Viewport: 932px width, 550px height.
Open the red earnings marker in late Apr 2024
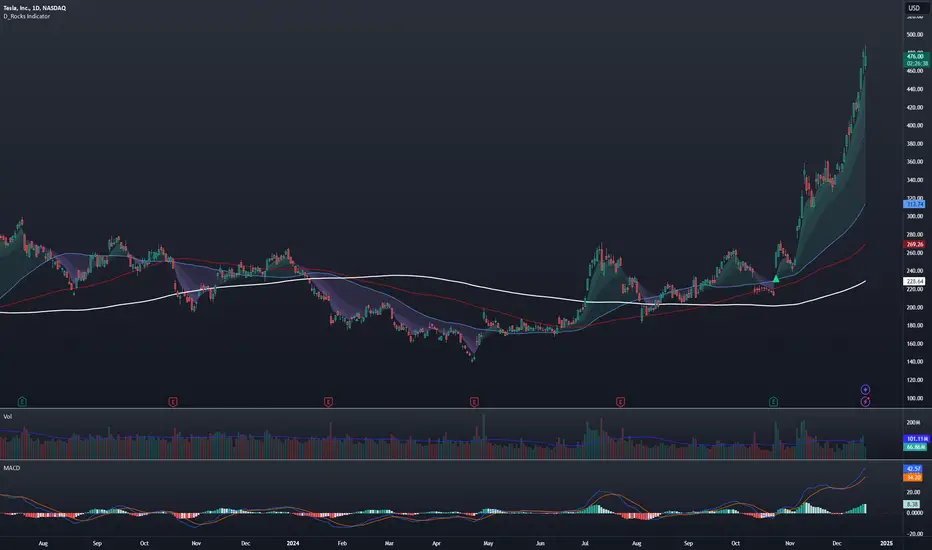click(x=474, y=402)
